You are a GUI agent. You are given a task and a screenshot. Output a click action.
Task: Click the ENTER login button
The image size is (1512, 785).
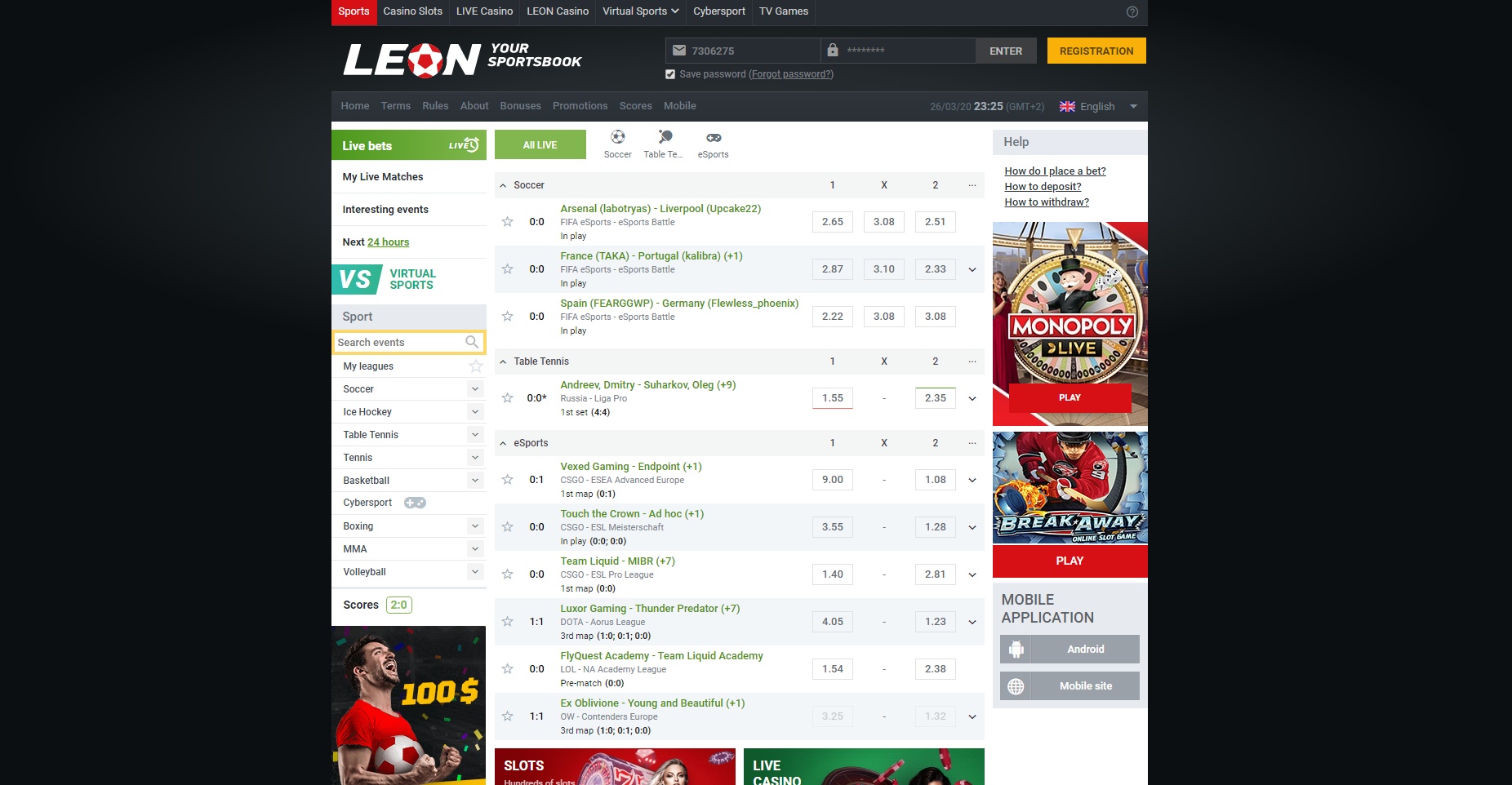tap(1006, 51)
